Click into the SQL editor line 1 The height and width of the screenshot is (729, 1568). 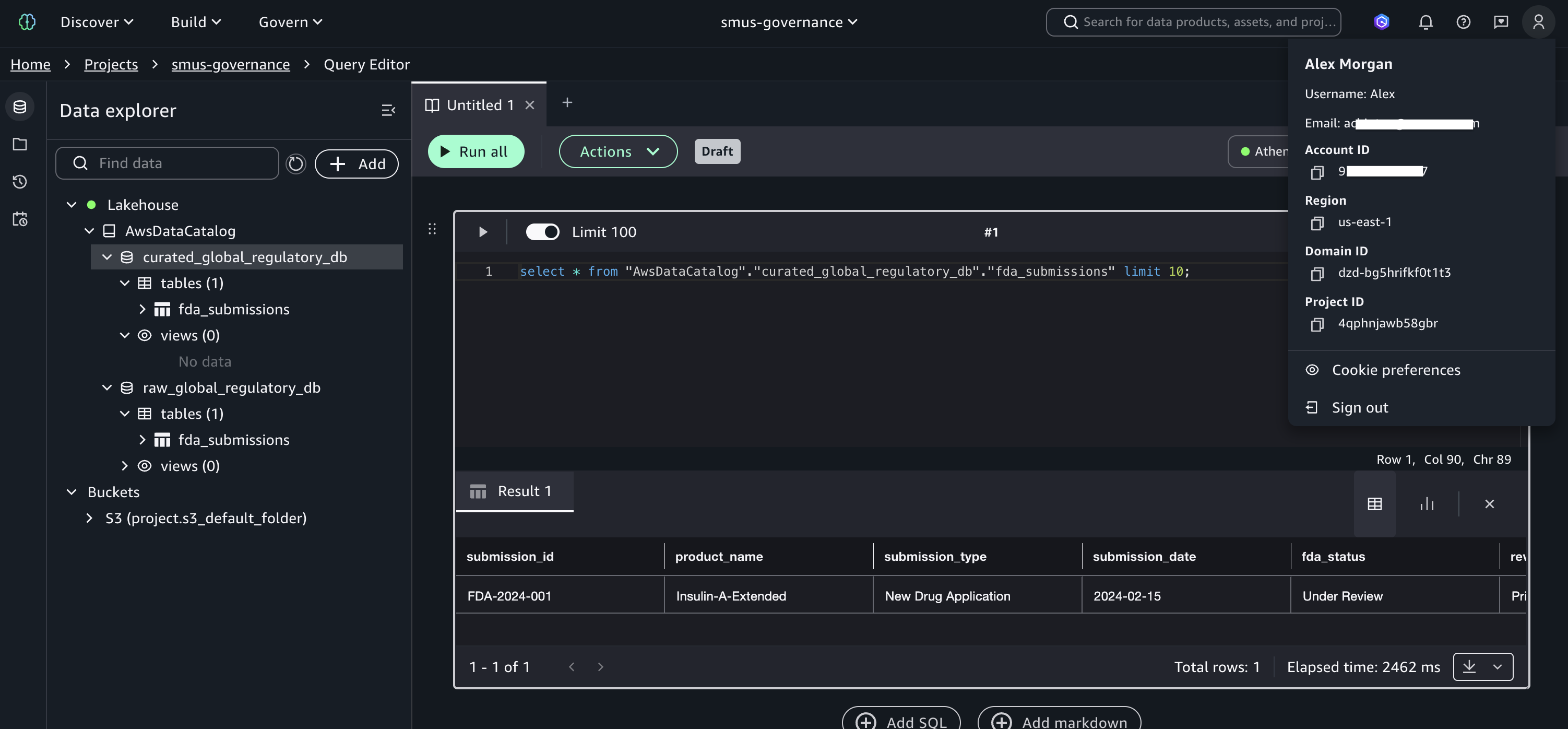(x=854, y=272)
